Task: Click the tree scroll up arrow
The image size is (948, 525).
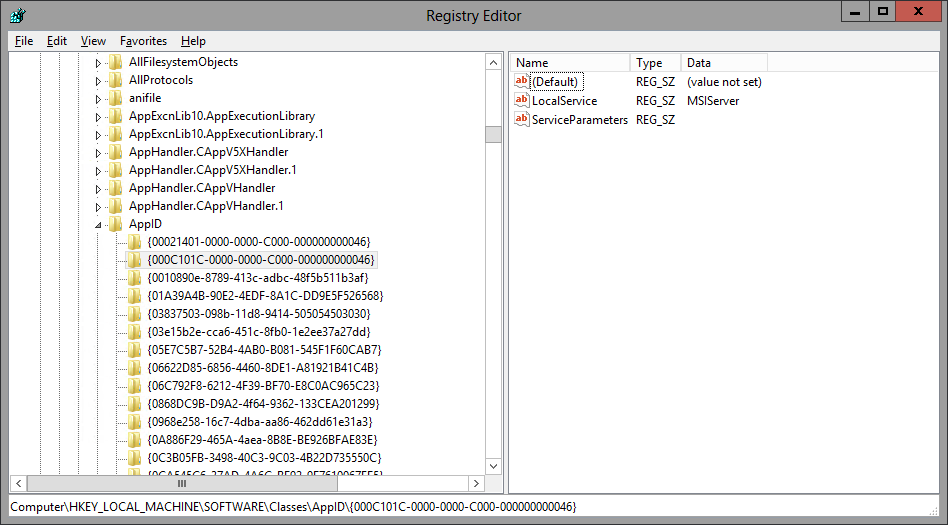Action: click(x=493, y=62)
